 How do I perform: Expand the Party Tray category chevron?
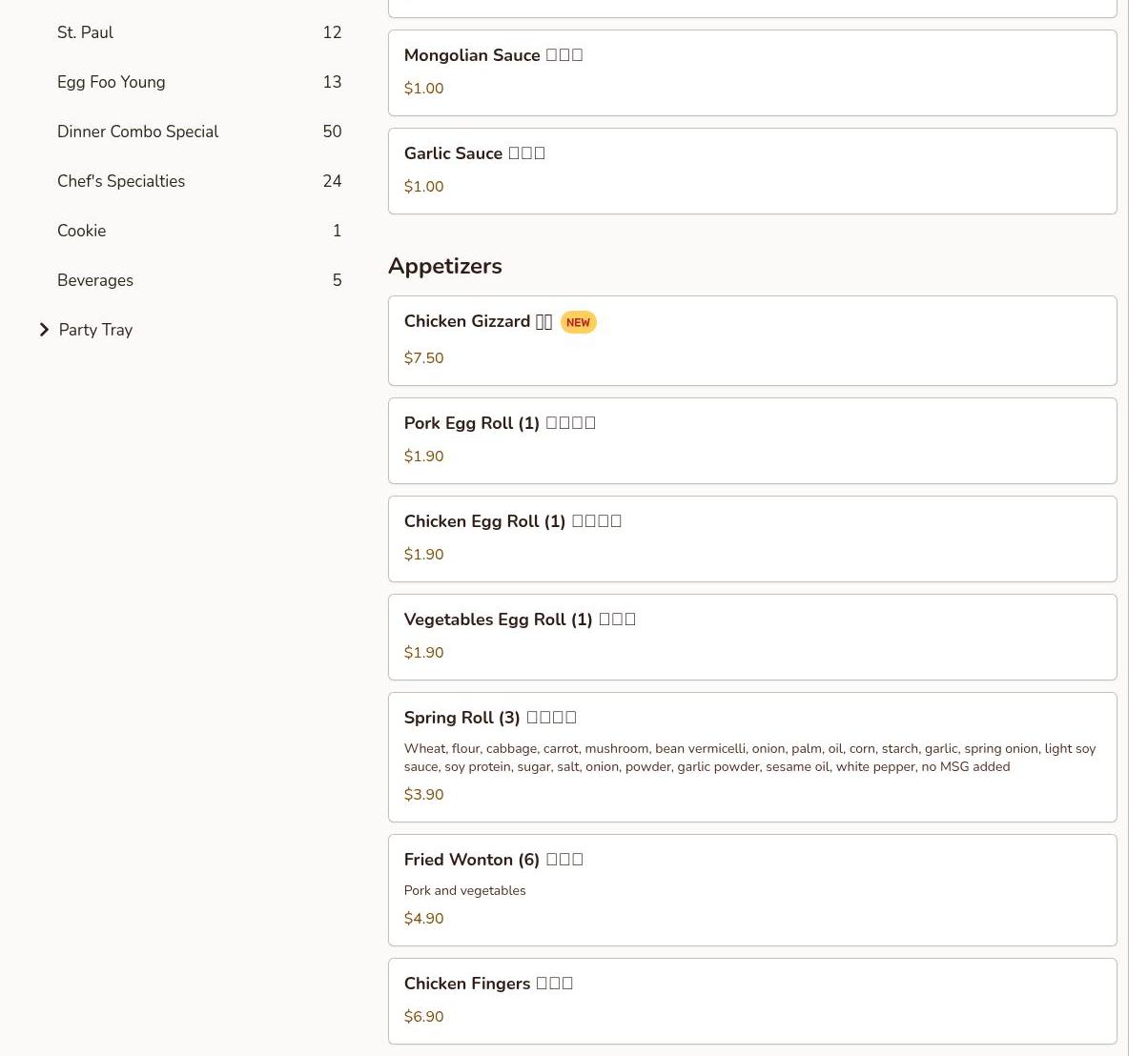(x=44, y=330)
